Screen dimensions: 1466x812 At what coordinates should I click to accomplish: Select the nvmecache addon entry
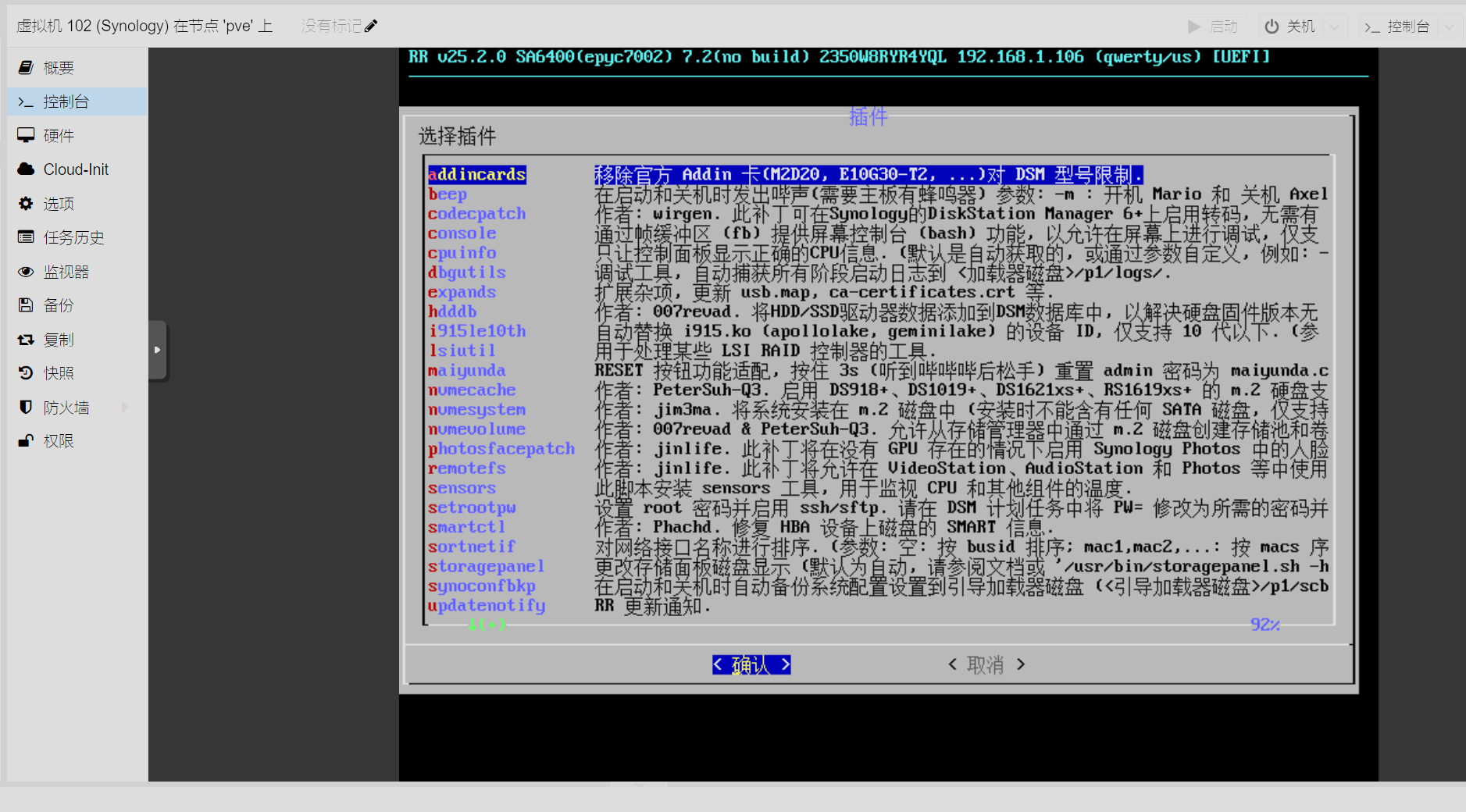click(x=472, y=390)
